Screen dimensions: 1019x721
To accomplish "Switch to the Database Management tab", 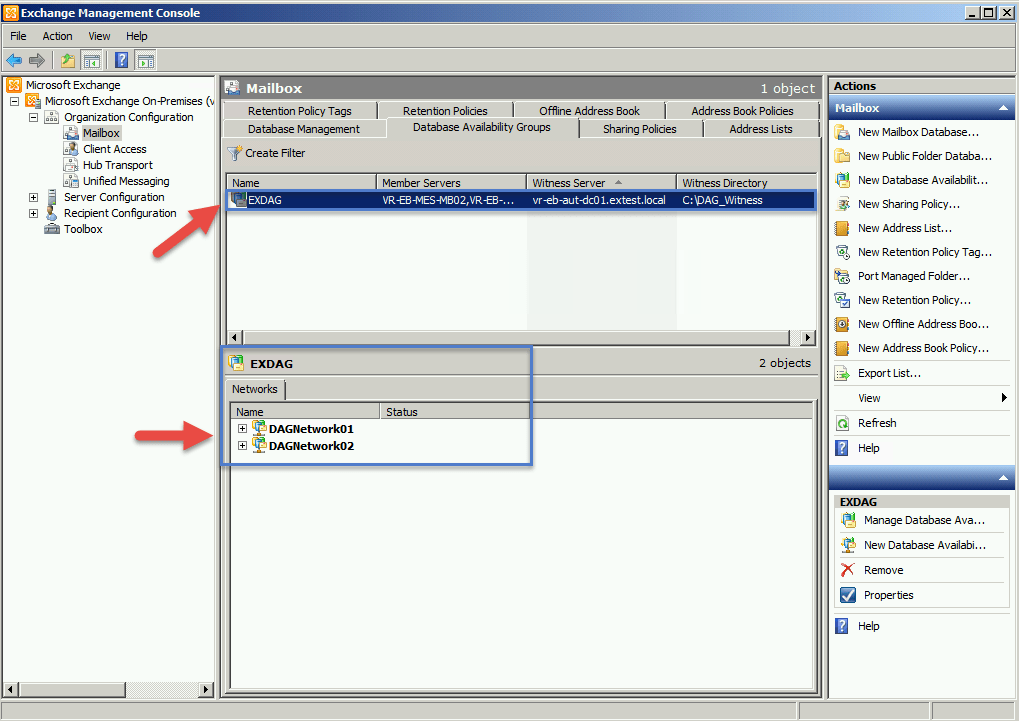I will 303,129.
